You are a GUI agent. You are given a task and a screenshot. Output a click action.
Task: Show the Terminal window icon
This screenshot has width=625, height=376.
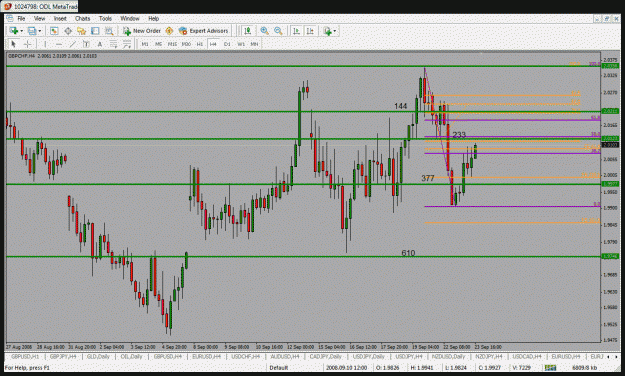coord(95,31)
